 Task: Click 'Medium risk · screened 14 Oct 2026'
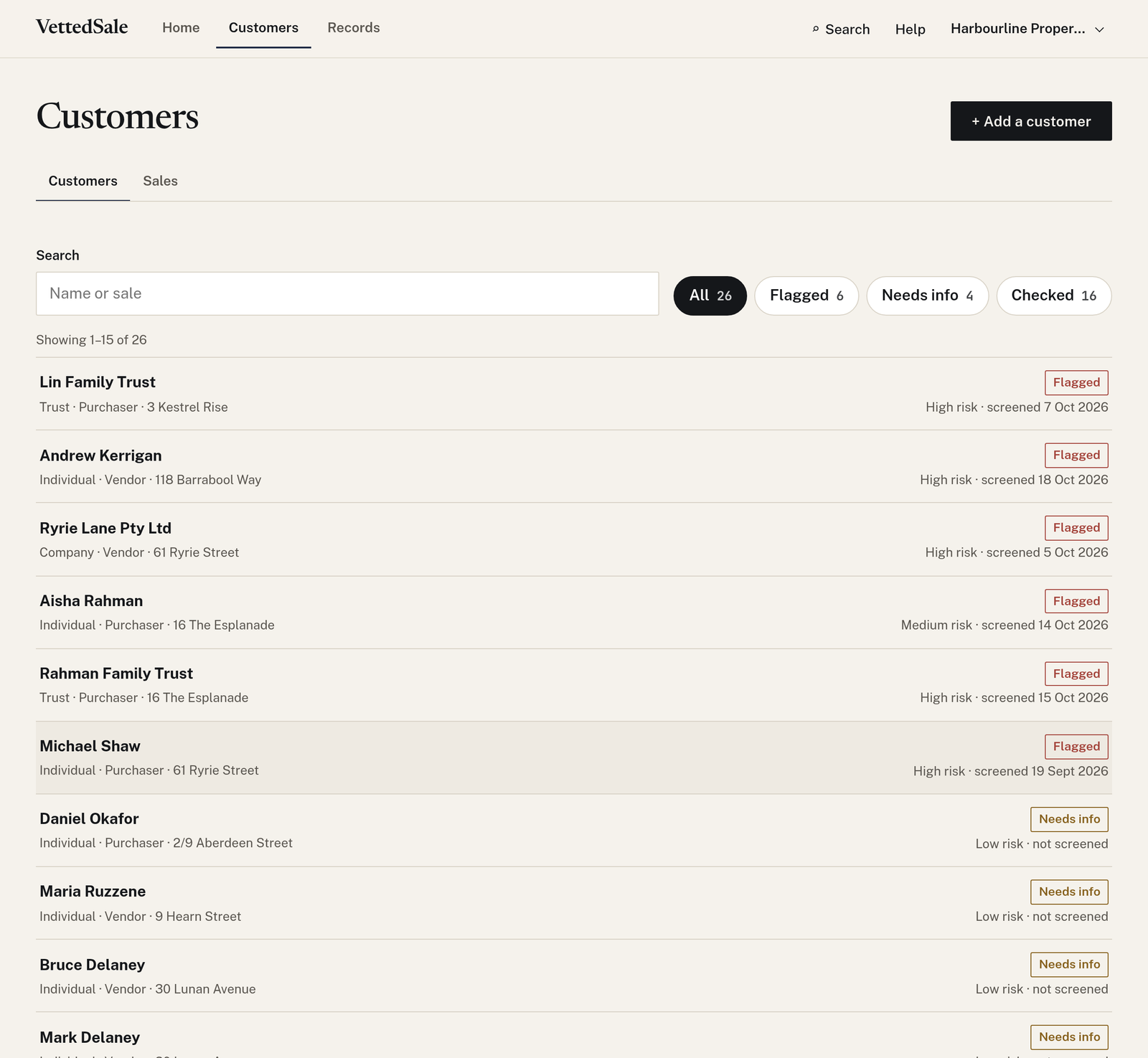coord(1004,625)
